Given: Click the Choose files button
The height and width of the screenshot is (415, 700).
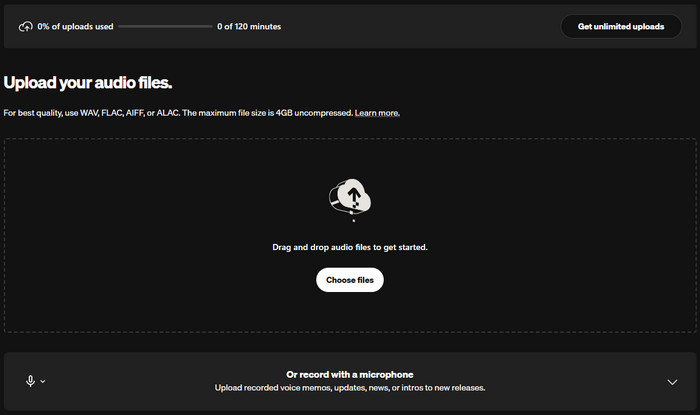Looking at the screenshot, I should pos(350,280).
